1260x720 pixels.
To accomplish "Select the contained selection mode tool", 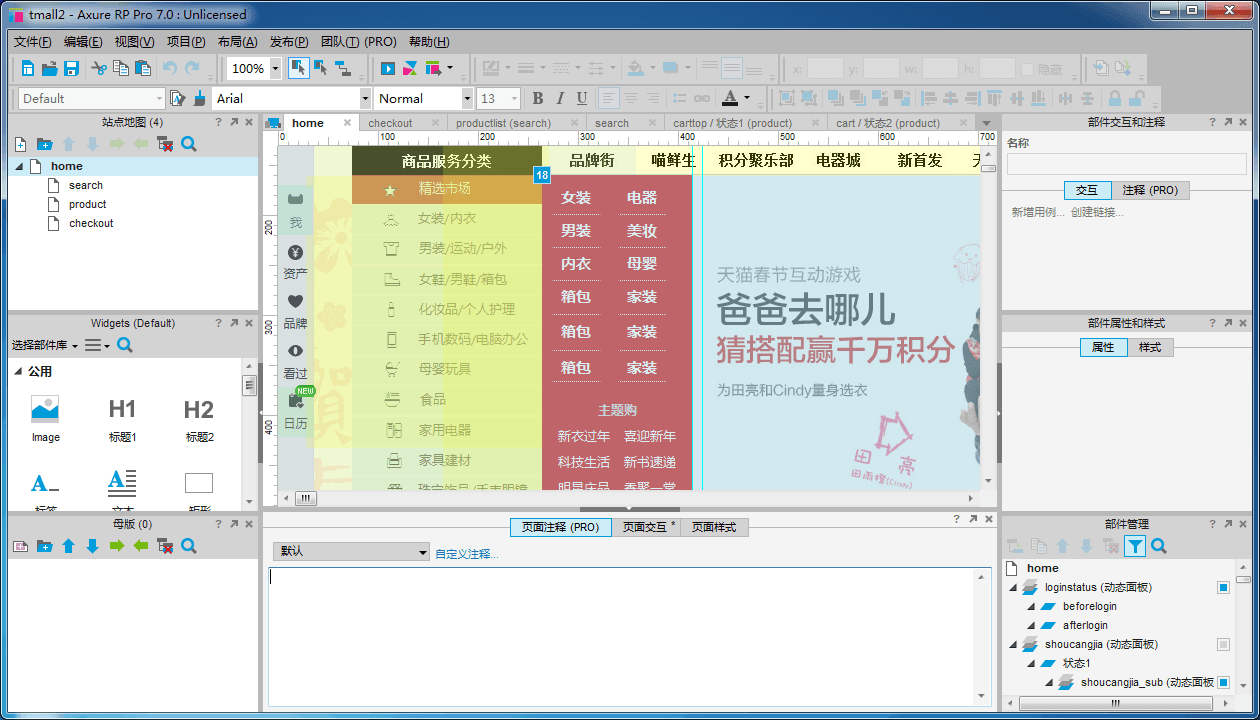I will (321, 68).
